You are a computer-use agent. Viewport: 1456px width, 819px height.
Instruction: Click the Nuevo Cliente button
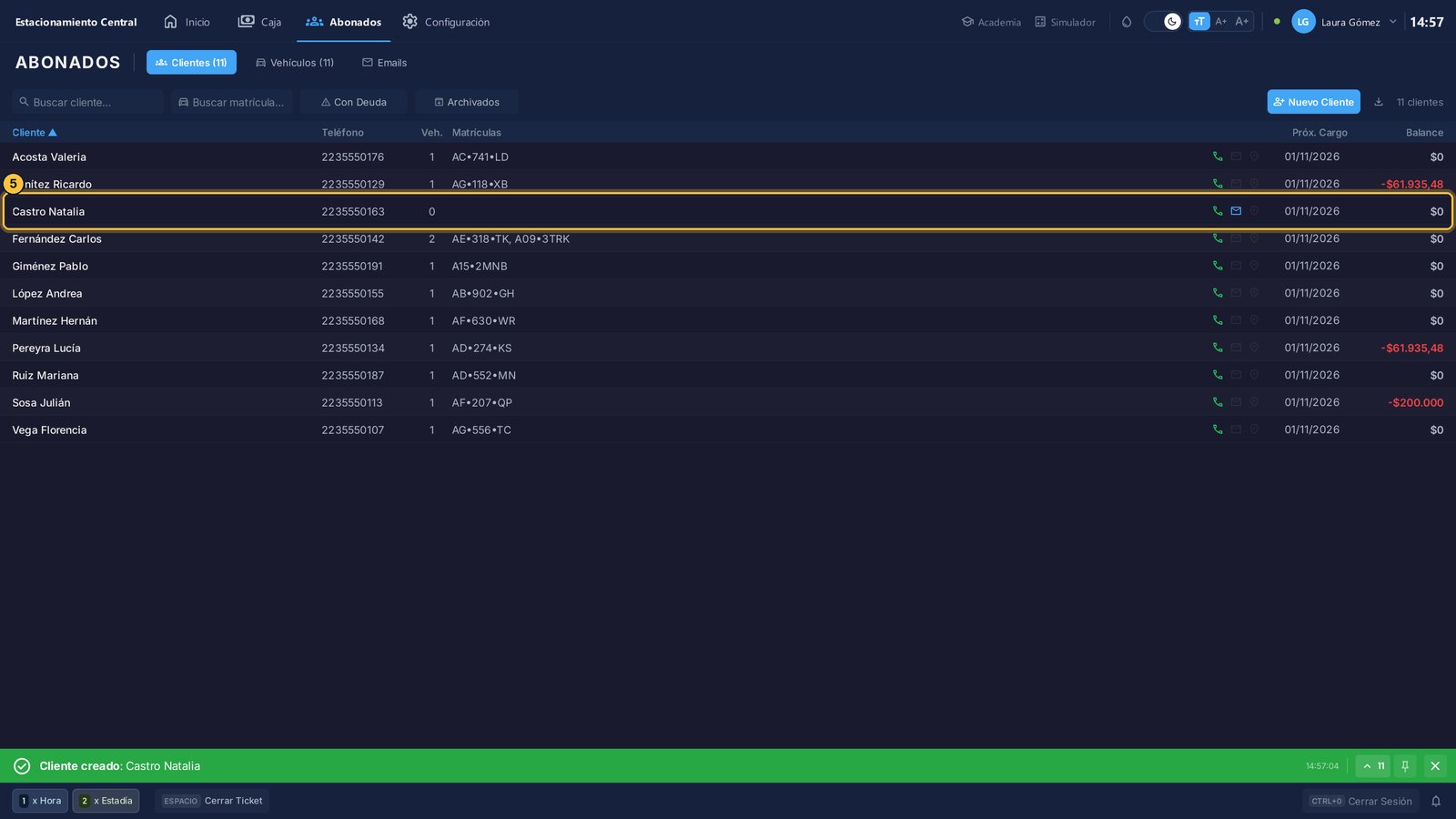point(1313,102)
